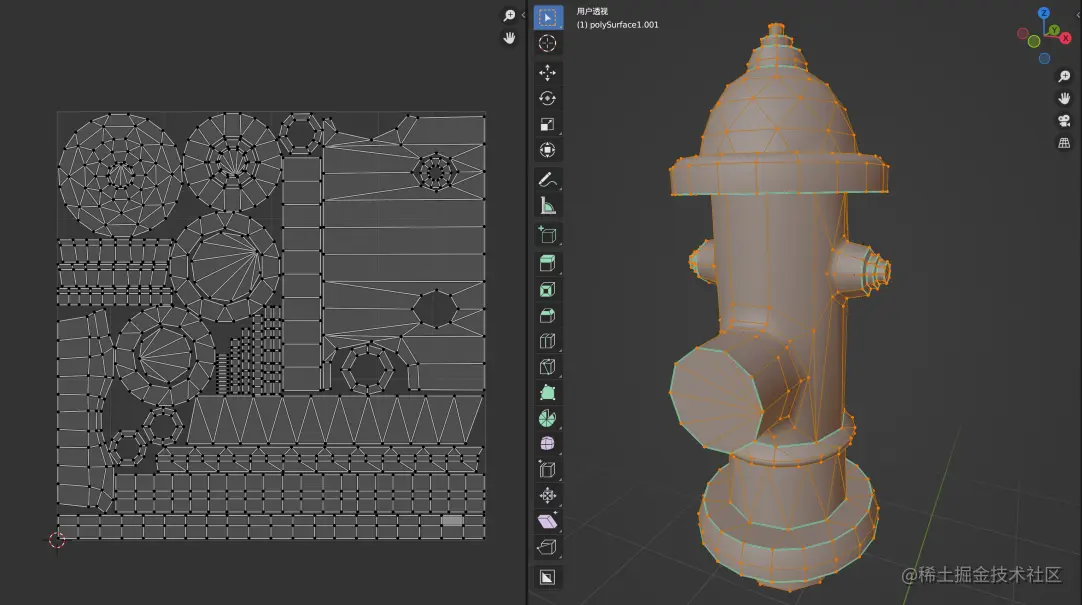Select the Annotate pencil tool

click(548, 180)
